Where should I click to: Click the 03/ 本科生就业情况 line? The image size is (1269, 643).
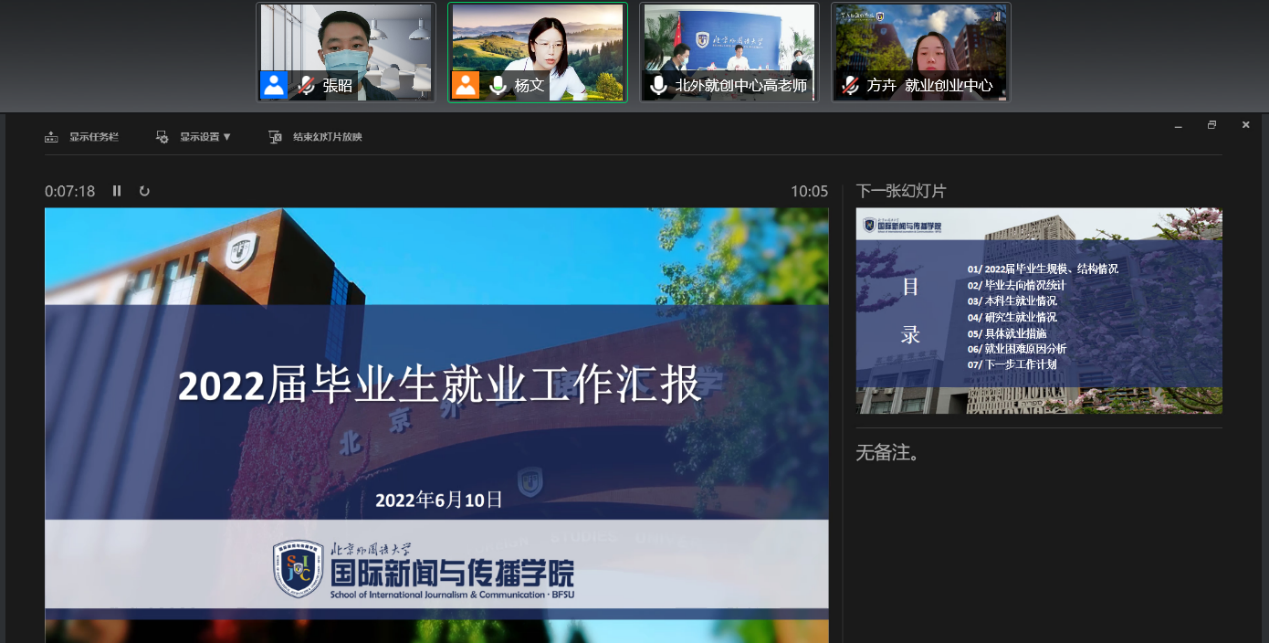(1012, 301)
